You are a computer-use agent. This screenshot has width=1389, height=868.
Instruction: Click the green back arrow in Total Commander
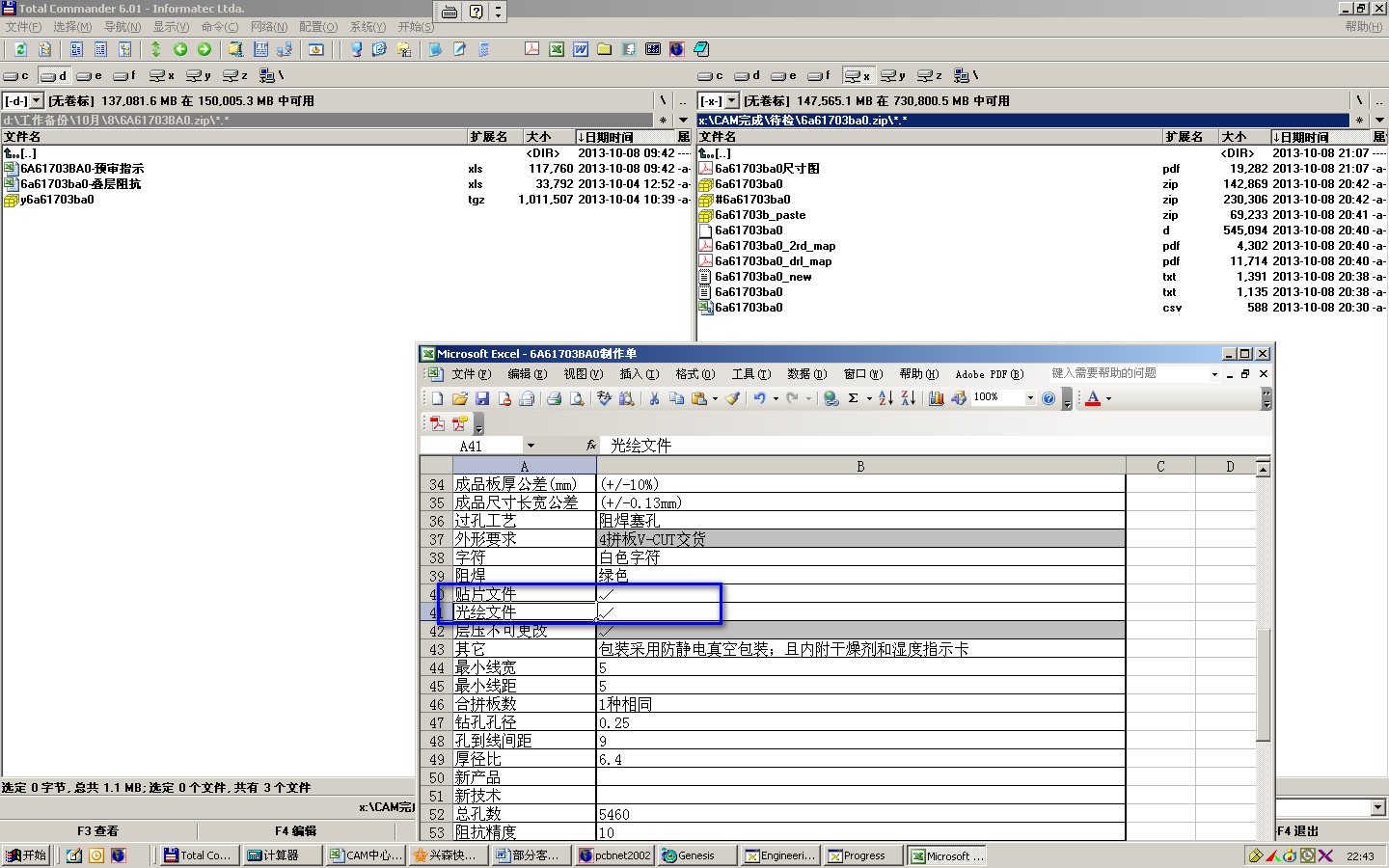[179, 49]
